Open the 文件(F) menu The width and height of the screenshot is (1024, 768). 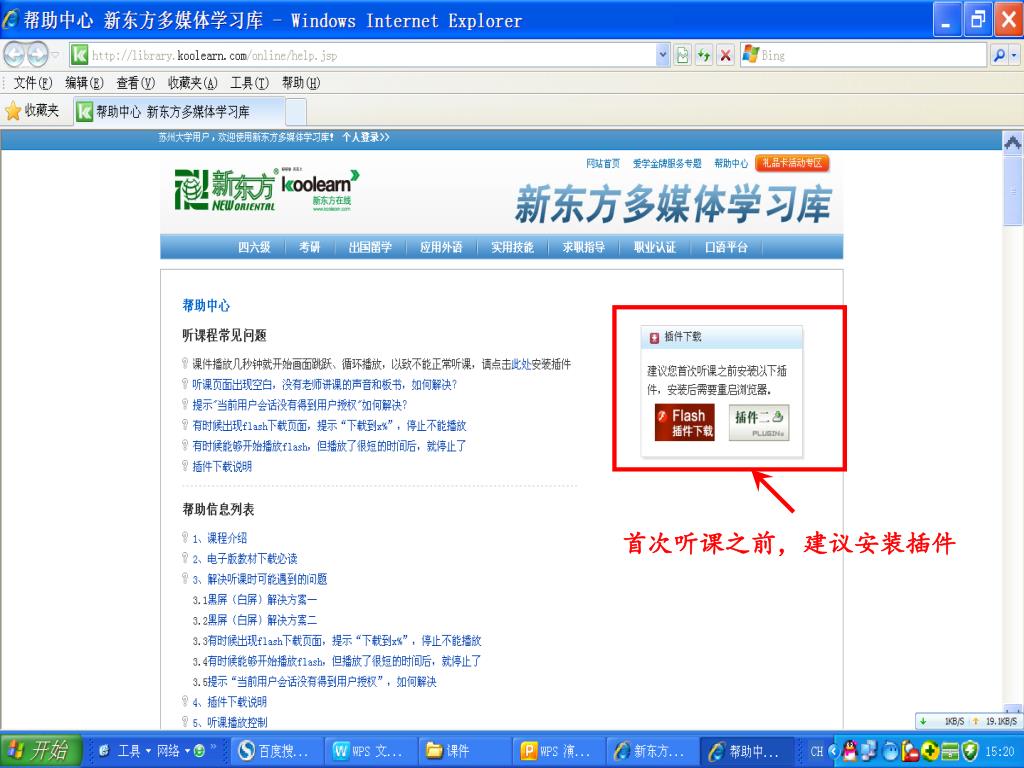(33, 83)
